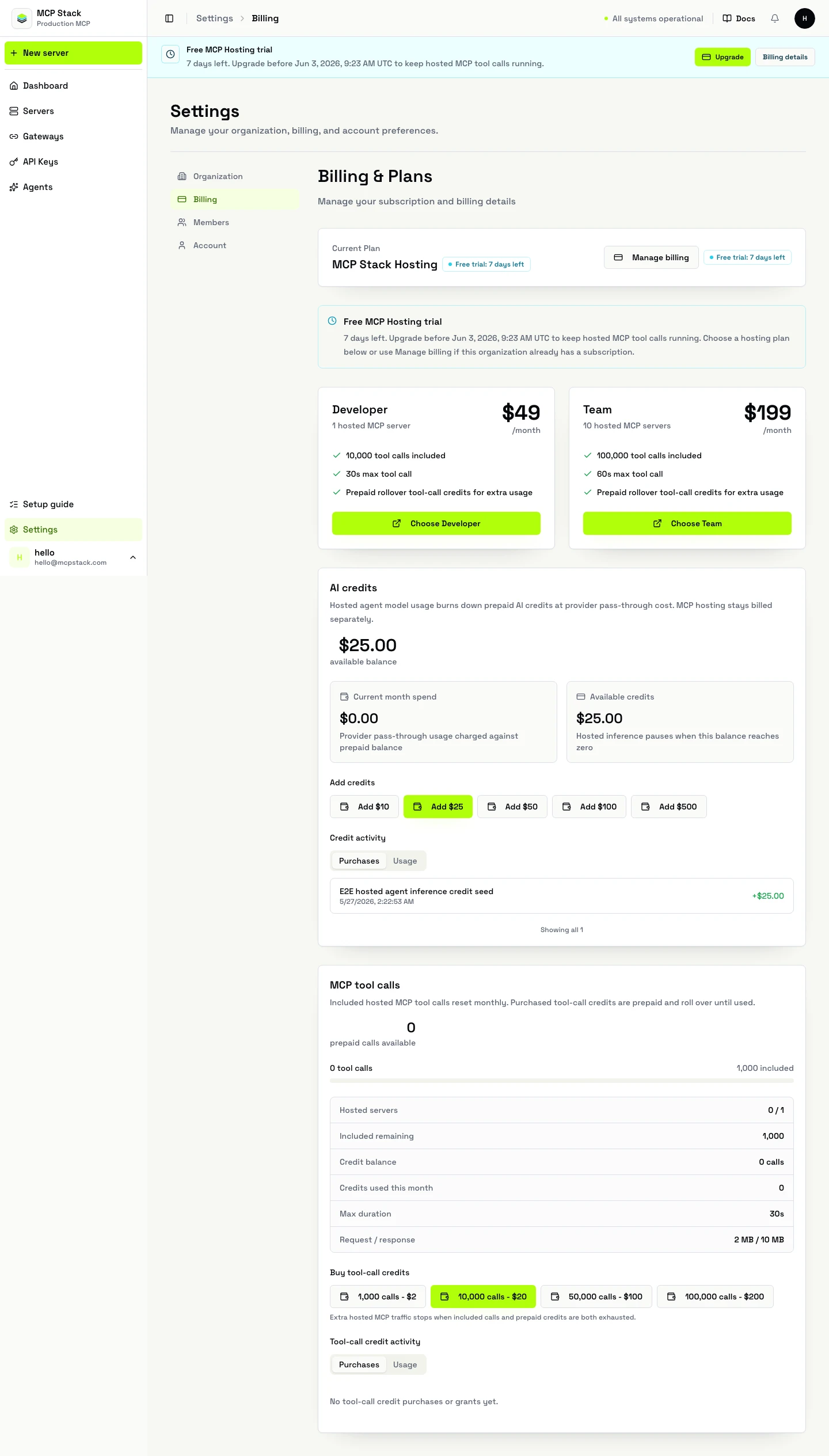
Task: Select Purchases tab under Credit activity
Action: point(359,861)
